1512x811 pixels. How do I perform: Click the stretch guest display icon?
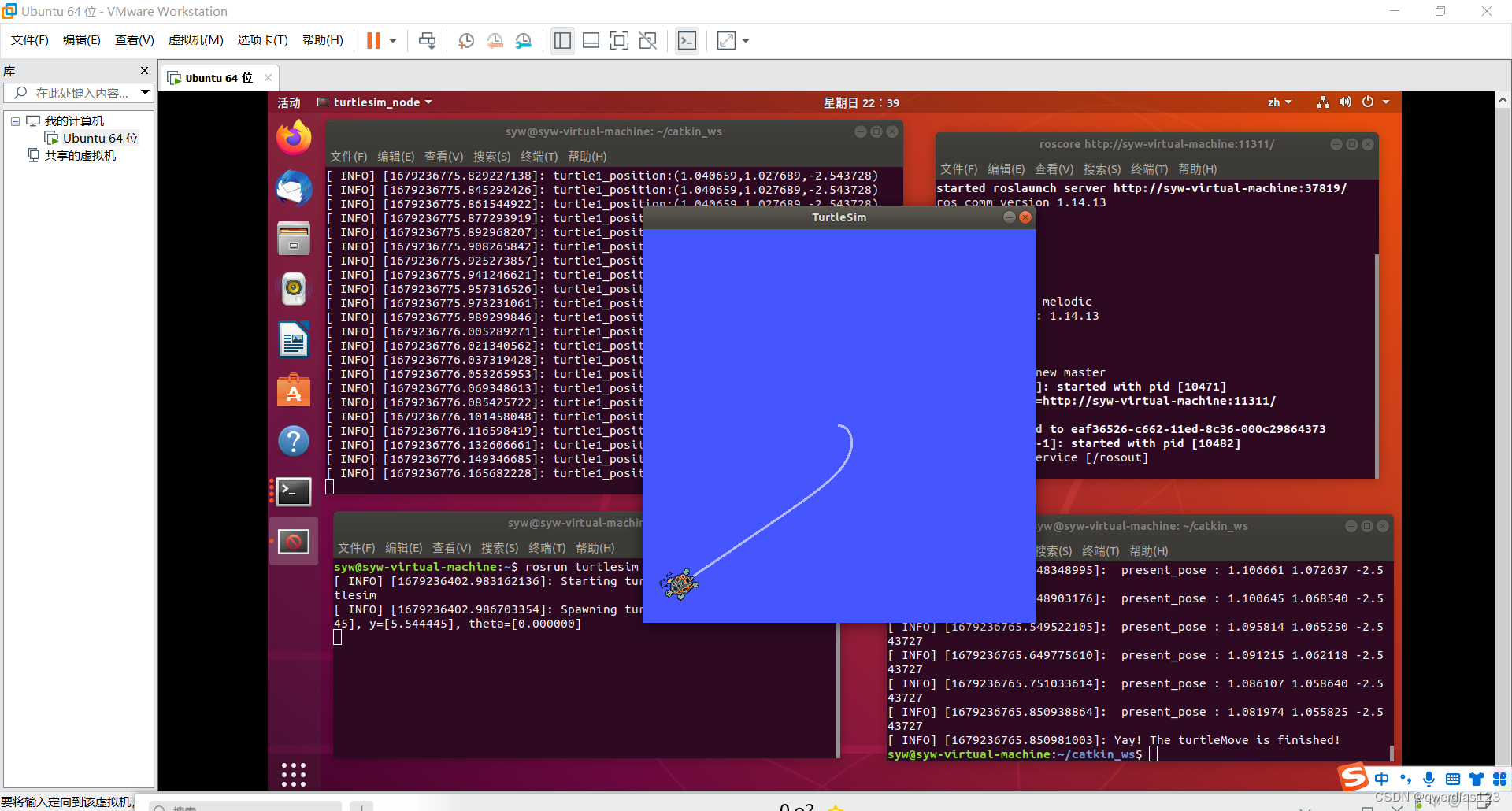[726, 41]
